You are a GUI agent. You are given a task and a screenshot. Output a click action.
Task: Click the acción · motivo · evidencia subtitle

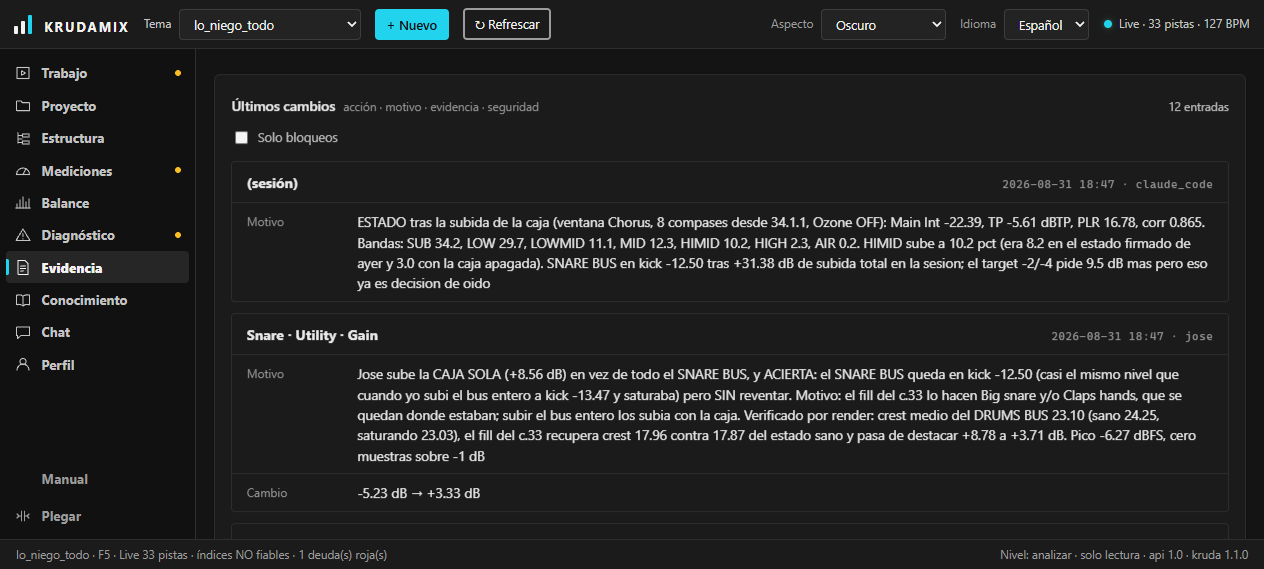pos(441,107)
